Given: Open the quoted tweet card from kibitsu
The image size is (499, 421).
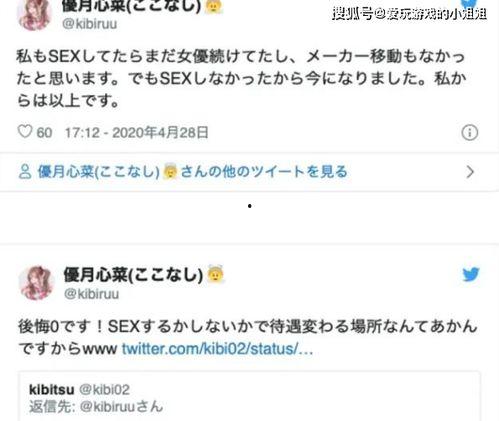Looking at the screenshot, I should (249, 396).
